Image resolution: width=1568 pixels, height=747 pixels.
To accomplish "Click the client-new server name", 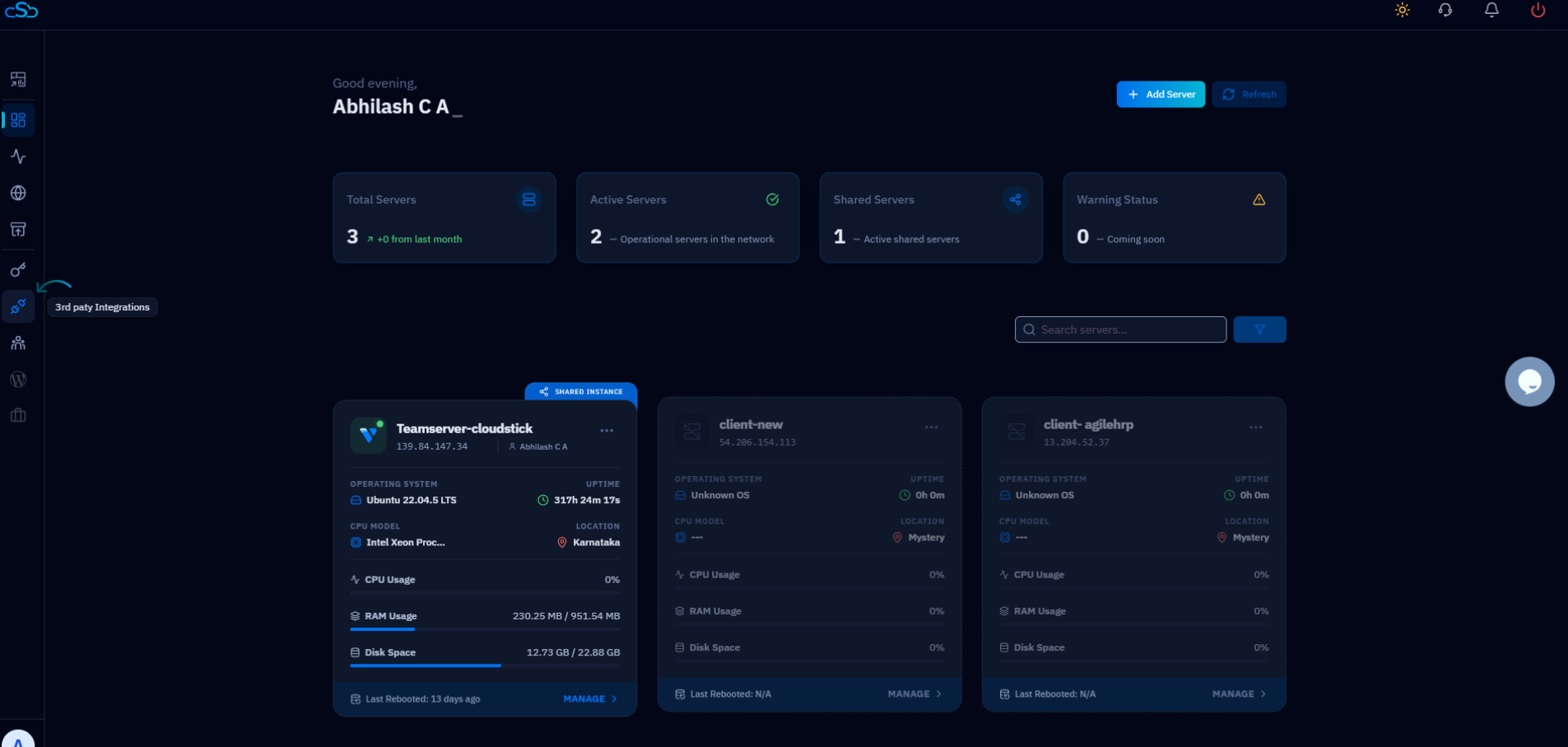I will coord(751,424).
